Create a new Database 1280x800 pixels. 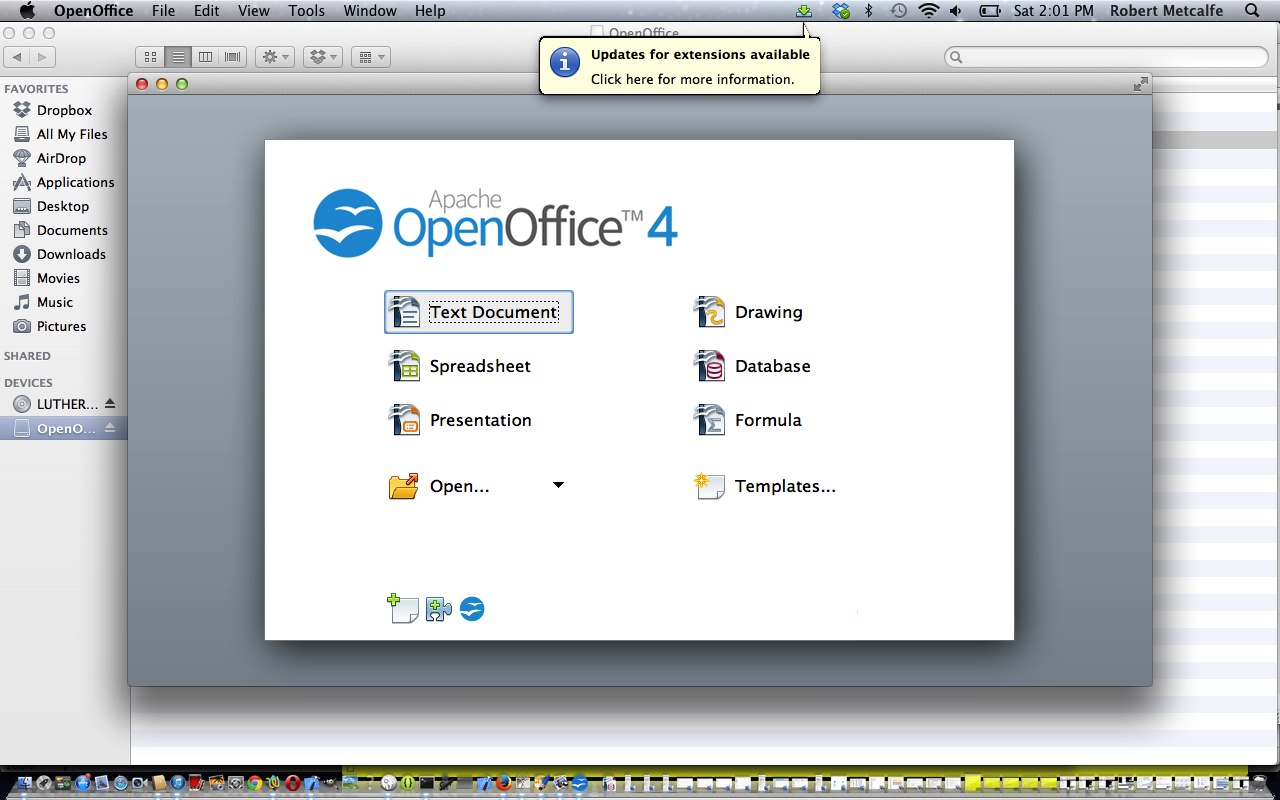752,366
